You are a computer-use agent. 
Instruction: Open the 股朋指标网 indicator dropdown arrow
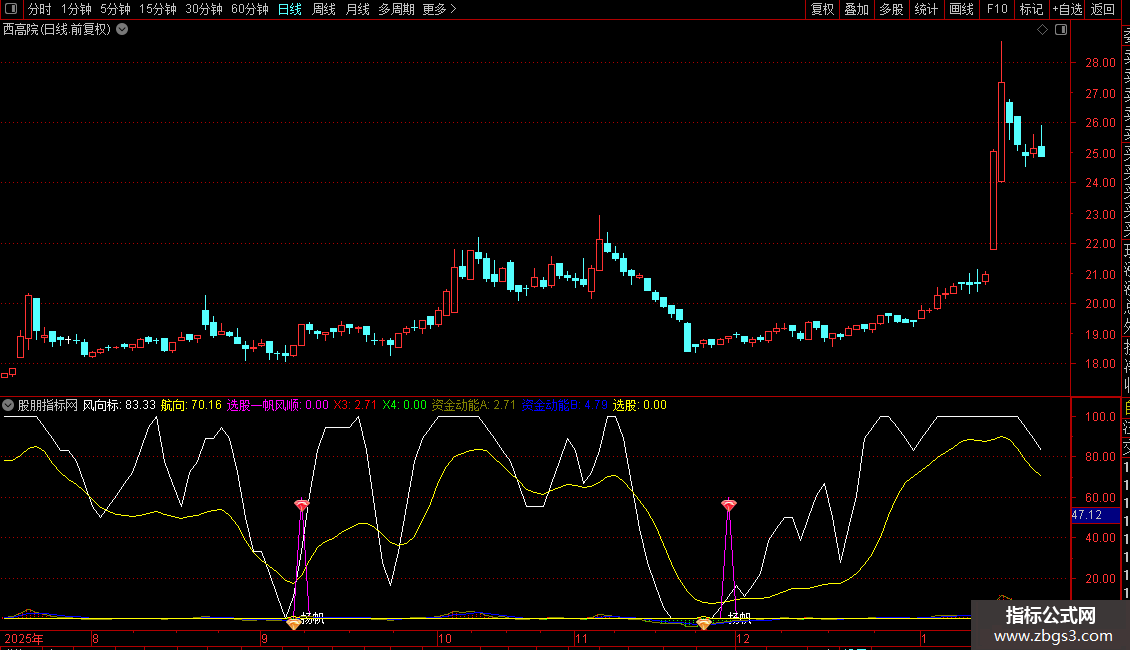tap(9, 405)
